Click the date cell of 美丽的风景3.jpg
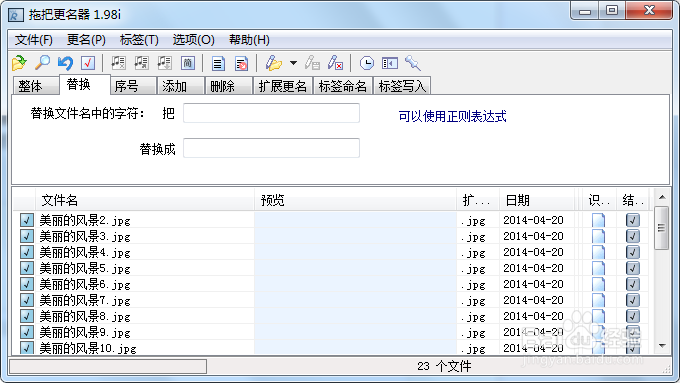 533,236
